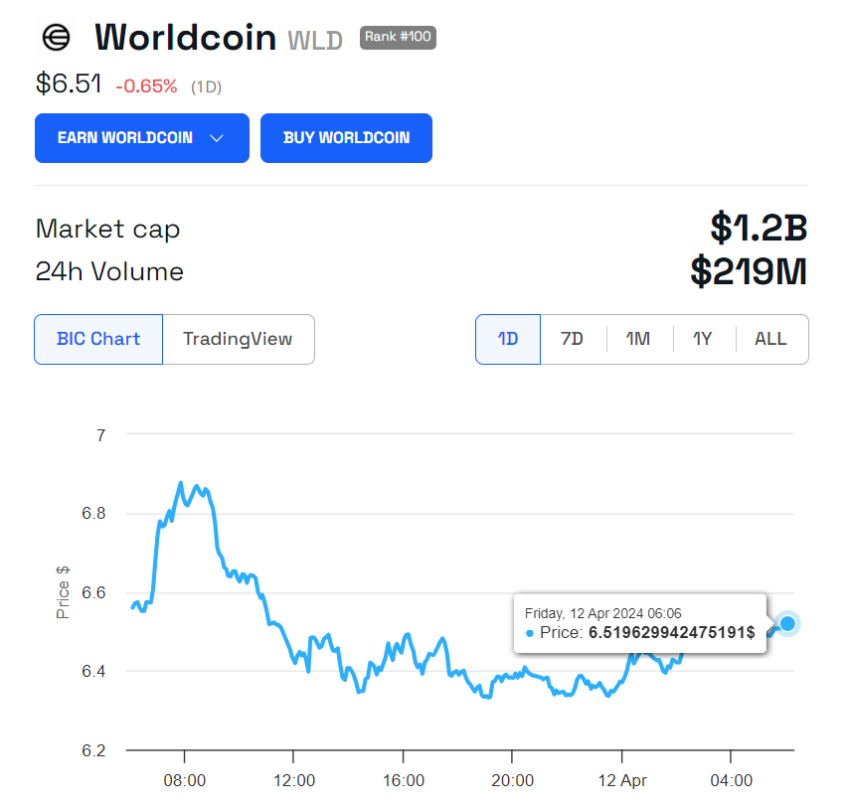Select the ALL timeframe option
Image resolution: width=850 pixels, height=809 pixels.
(x=770, y=339)
